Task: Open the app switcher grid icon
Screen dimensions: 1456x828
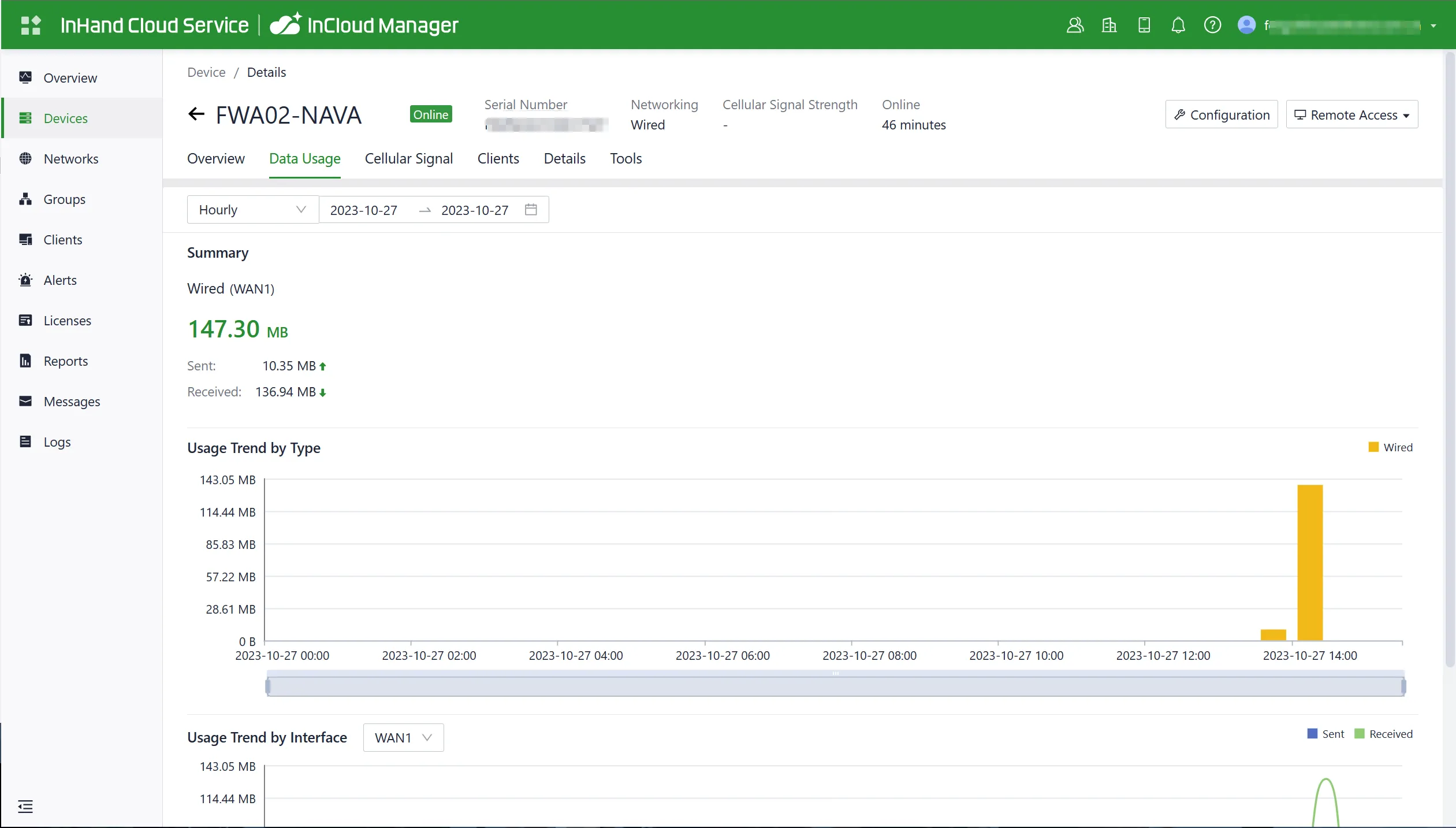Action: pos(31,25)
